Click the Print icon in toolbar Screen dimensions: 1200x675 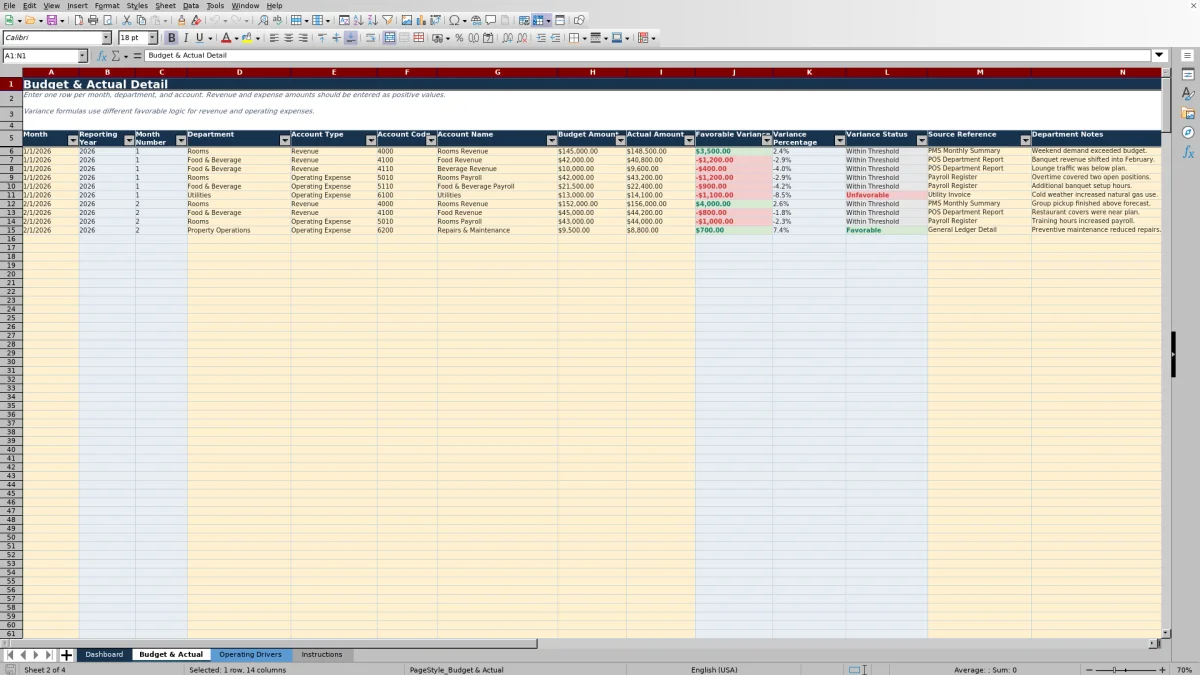92,20
